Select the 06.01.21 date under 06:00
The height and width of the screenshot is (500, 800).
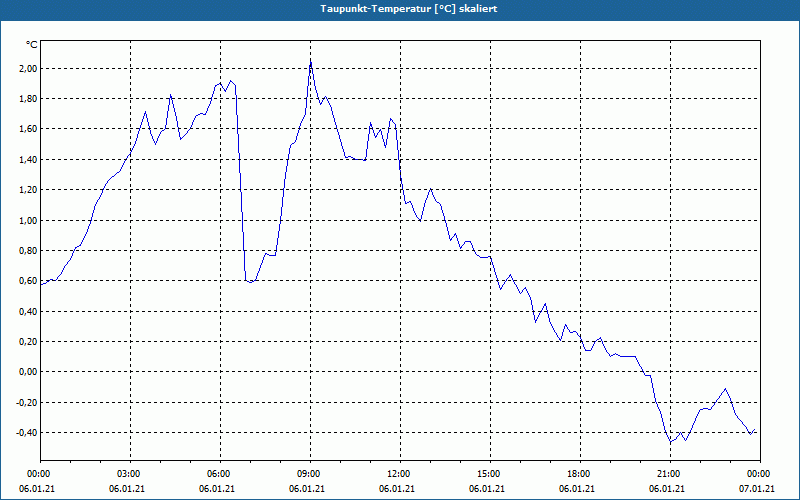(217, 488)
